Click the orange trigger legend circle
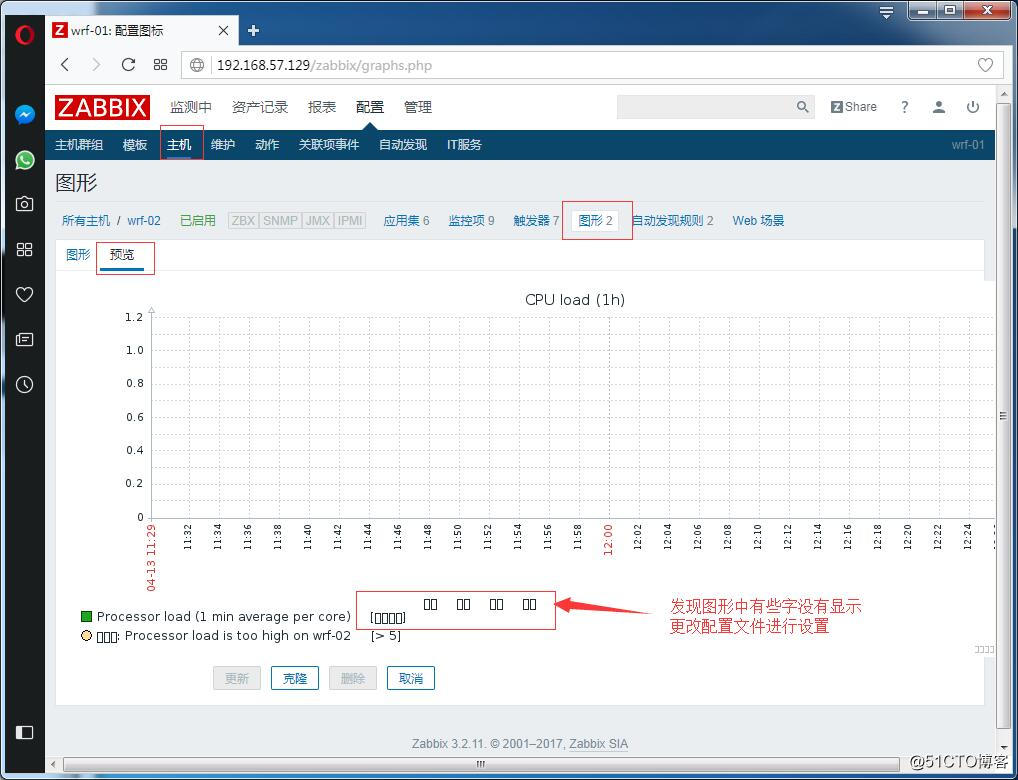The height and width of the screenshot is (780, 1018). click(86, 636)
